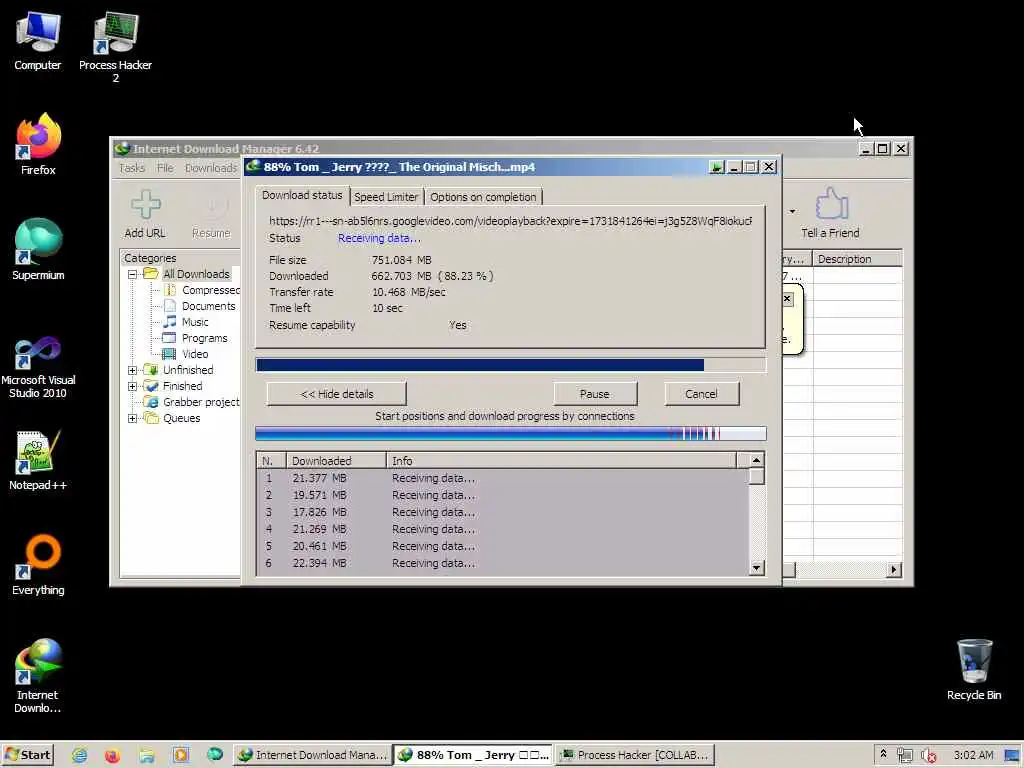The width and height of the screenshot is (1024, 768).
Task: Switch to the Download status tab
Action: tap(302, 195)
